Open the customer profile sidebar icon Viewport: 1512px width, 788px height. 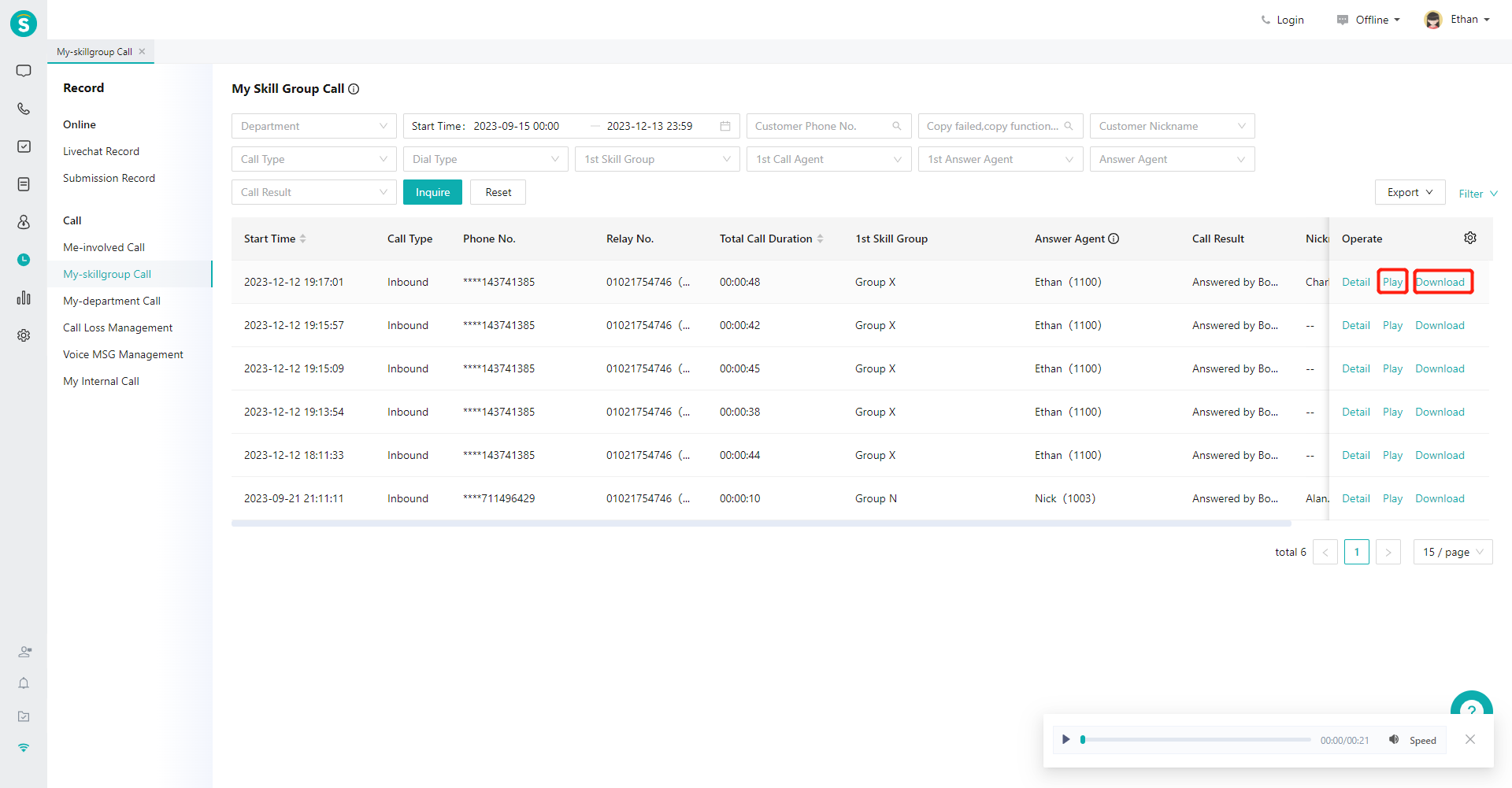(x=24, y=222)
